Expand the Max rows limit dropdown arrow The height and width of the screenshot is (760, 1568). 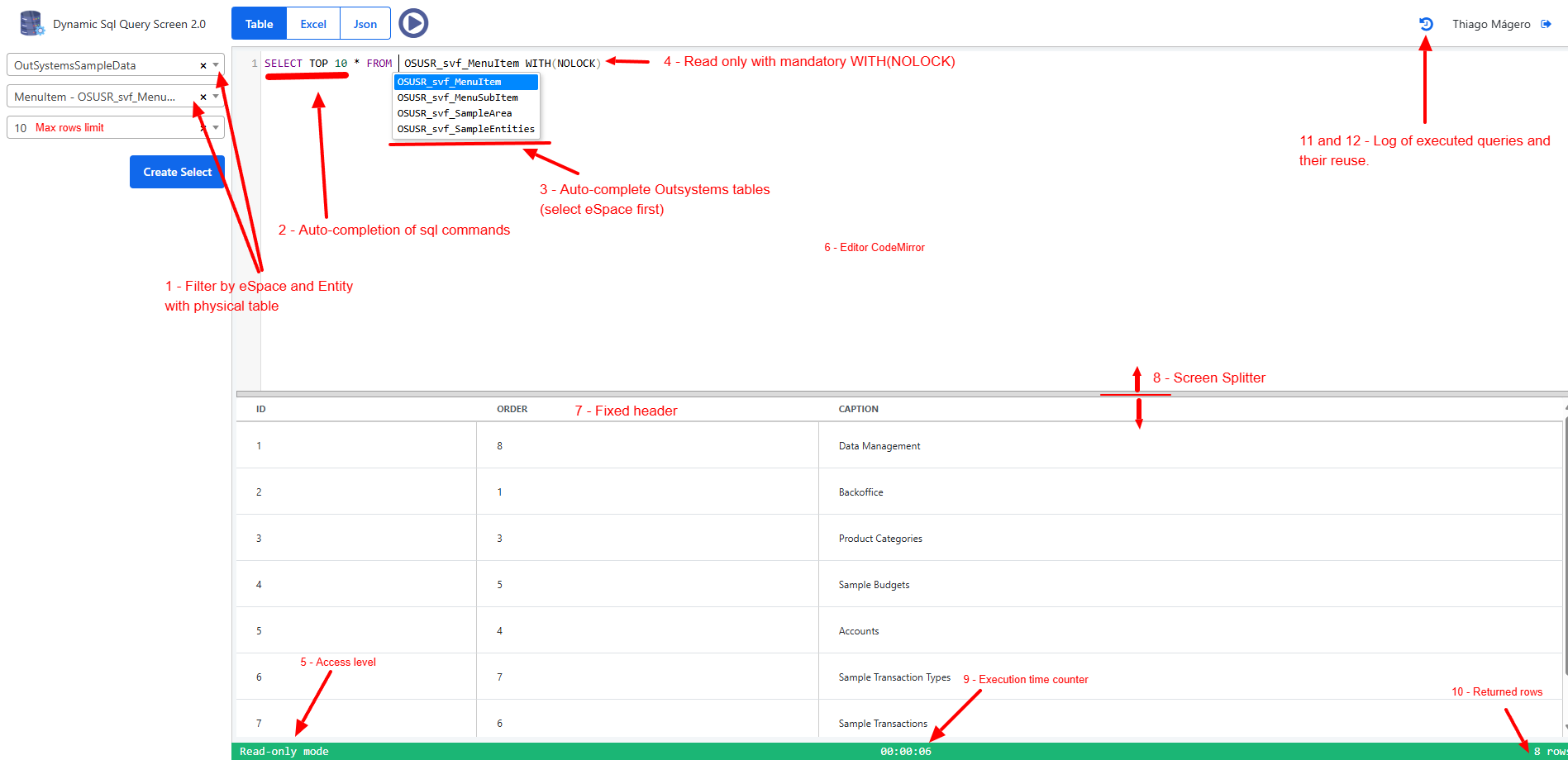point(216,127)
